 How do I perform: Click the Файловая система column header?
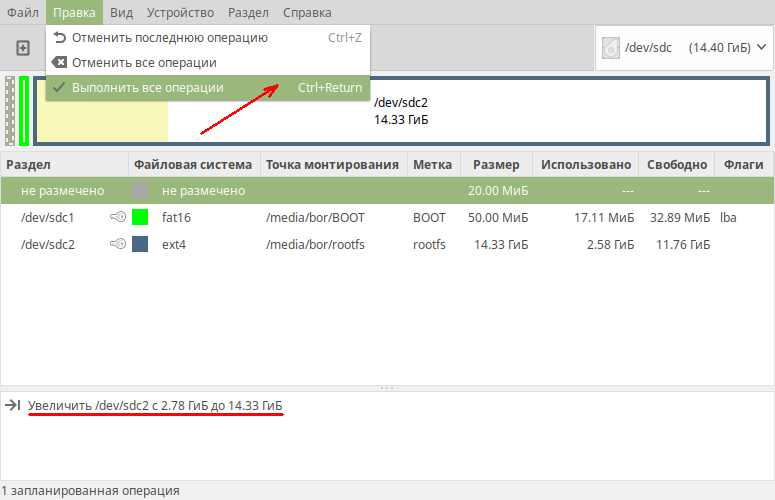tap(194, 165)
